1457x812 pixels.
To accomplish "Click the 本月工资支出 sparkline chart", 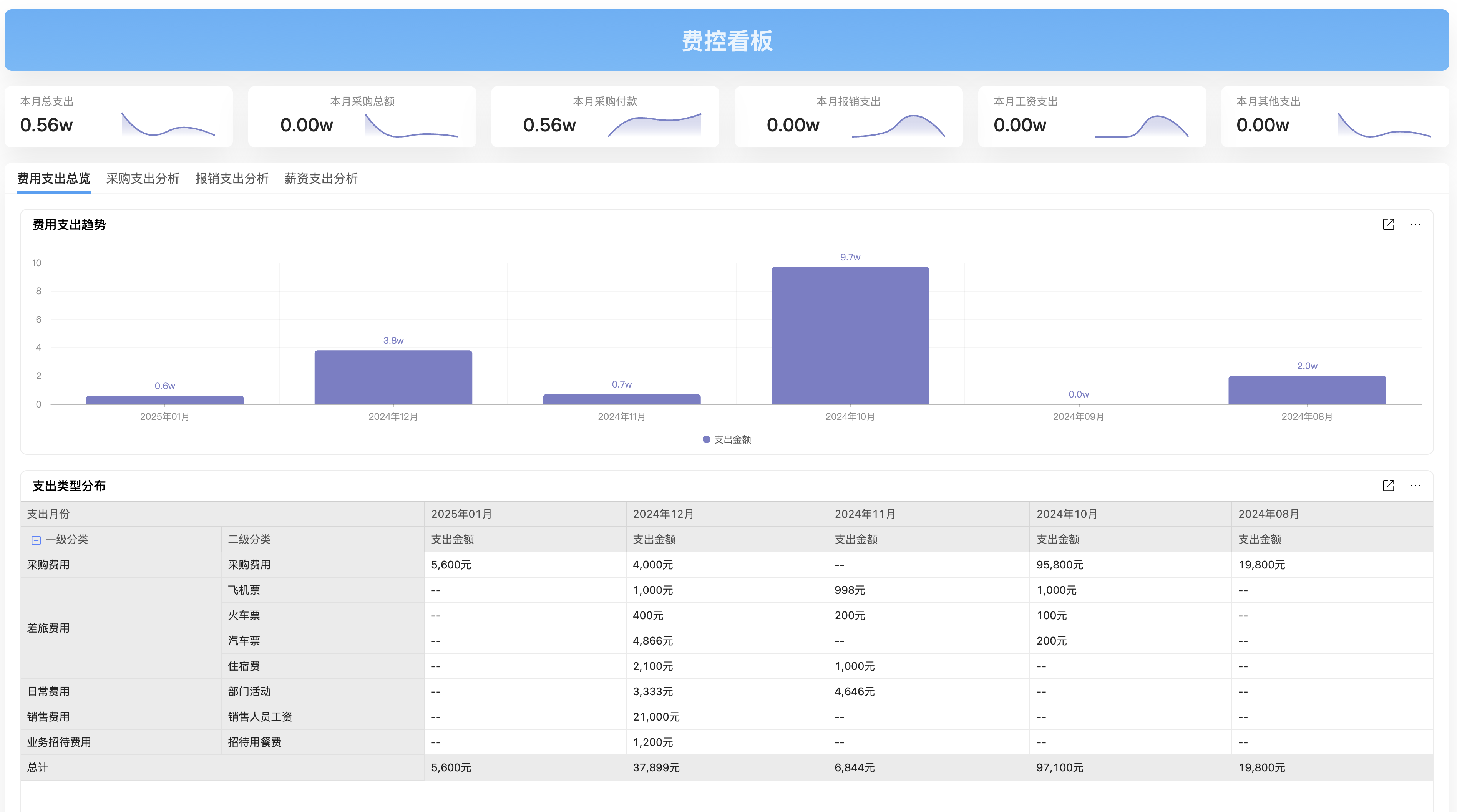I will (1142, 126).
